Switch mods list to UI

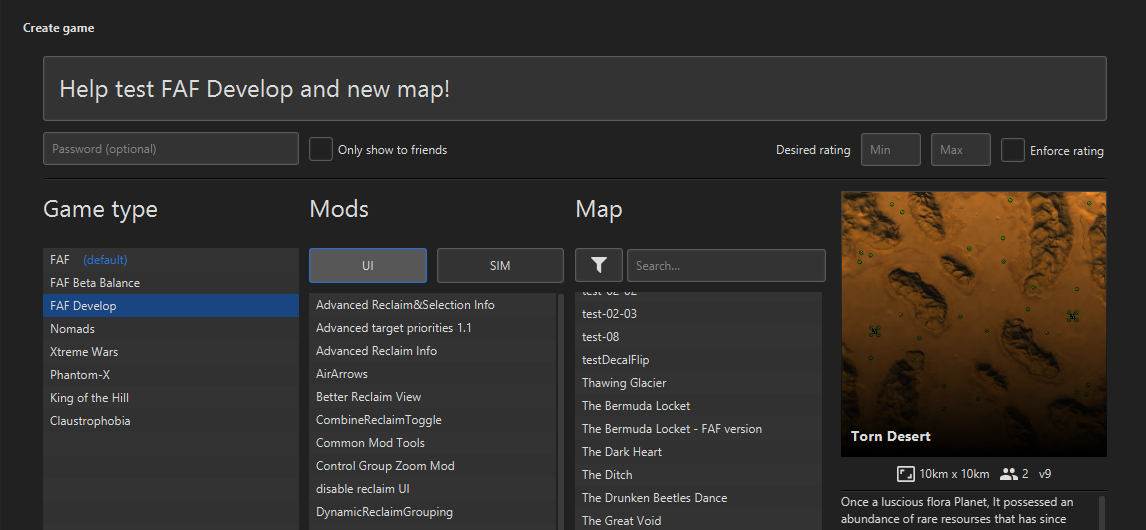tap(368, 265)
